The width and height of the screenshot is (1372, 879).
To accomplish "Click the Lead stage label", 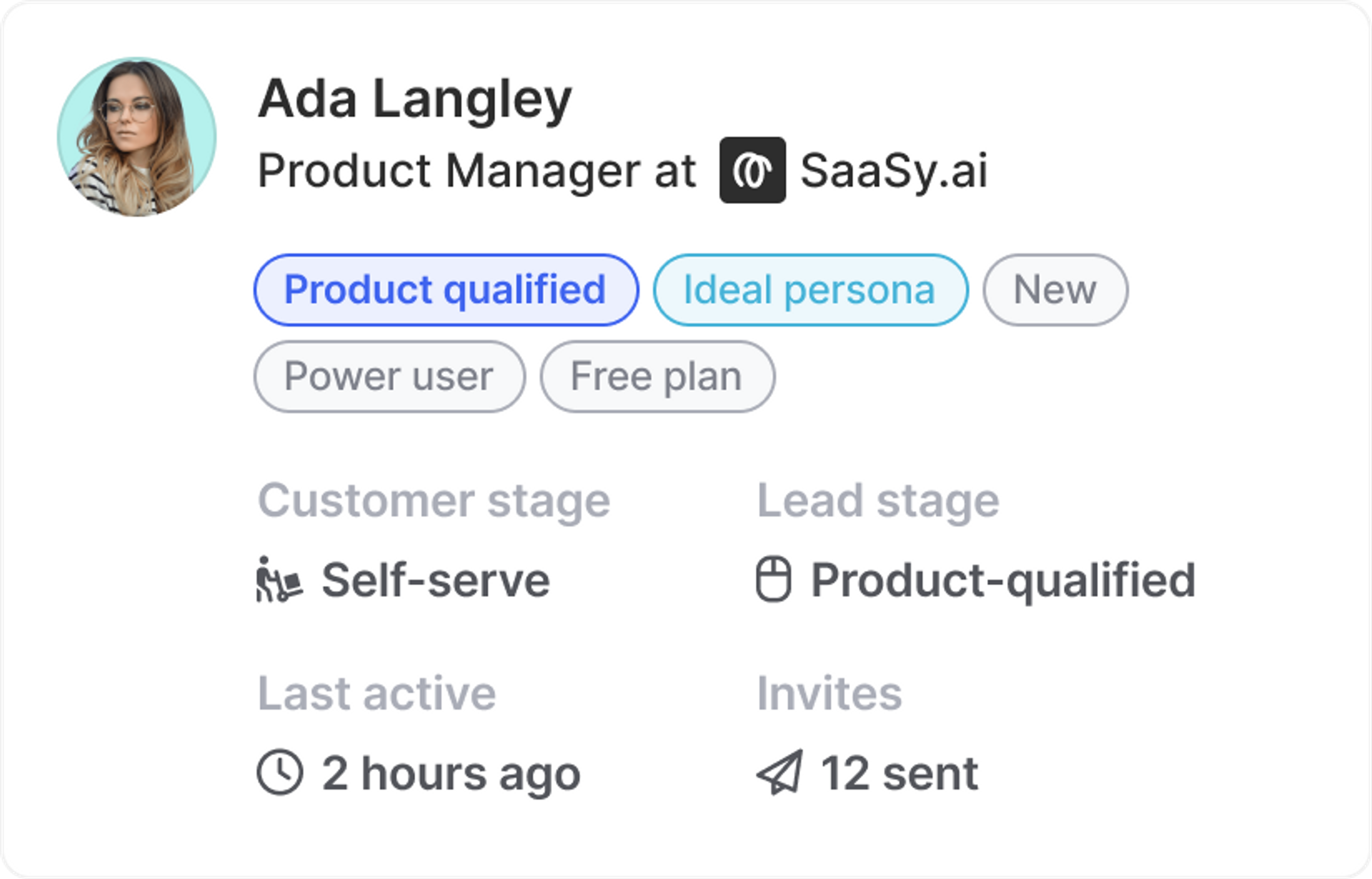I will click(x=878, y=501).
